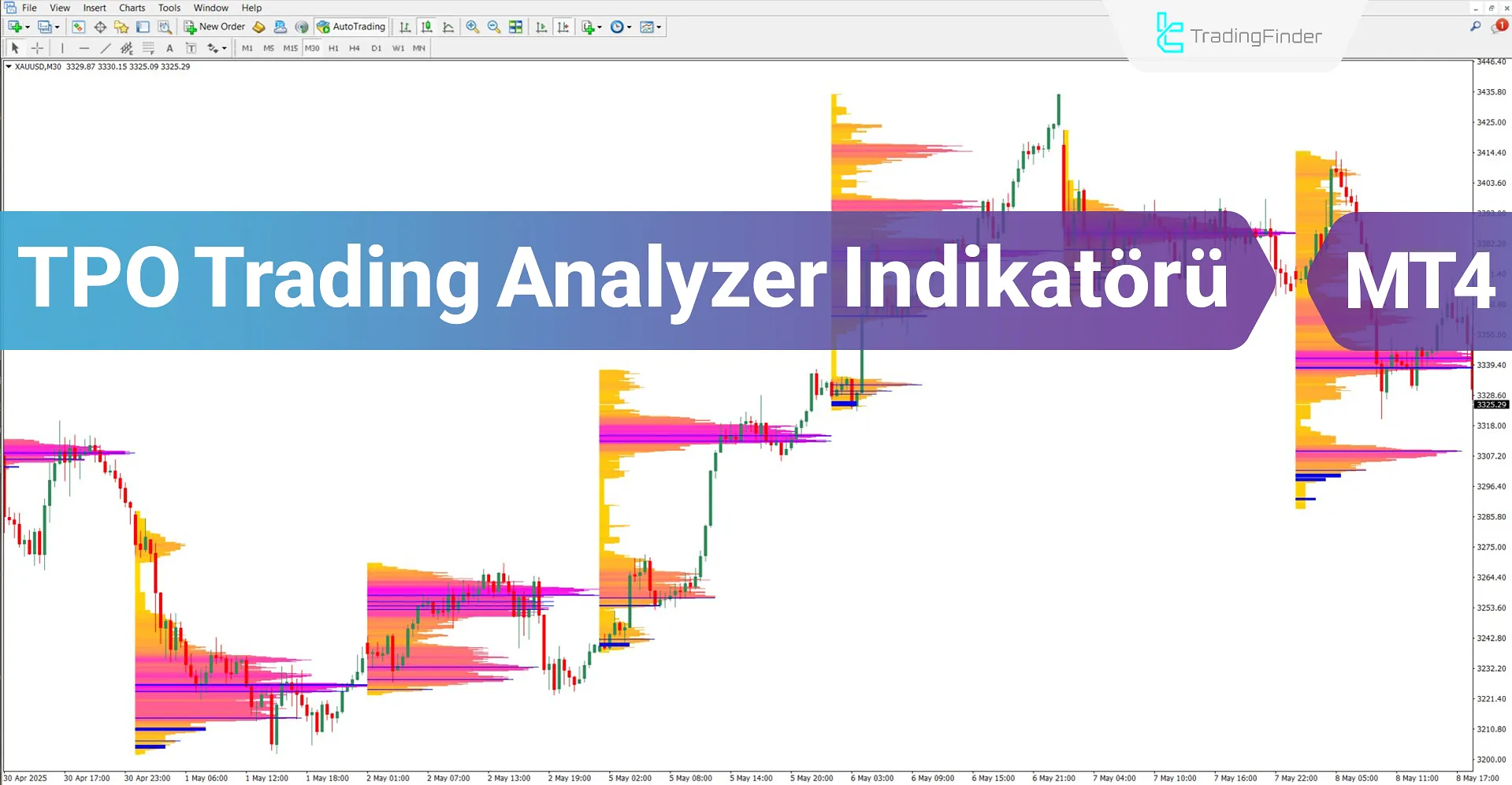The image size is (1512, 785).
Task: Place a New Order
Action: pos(213,26)
